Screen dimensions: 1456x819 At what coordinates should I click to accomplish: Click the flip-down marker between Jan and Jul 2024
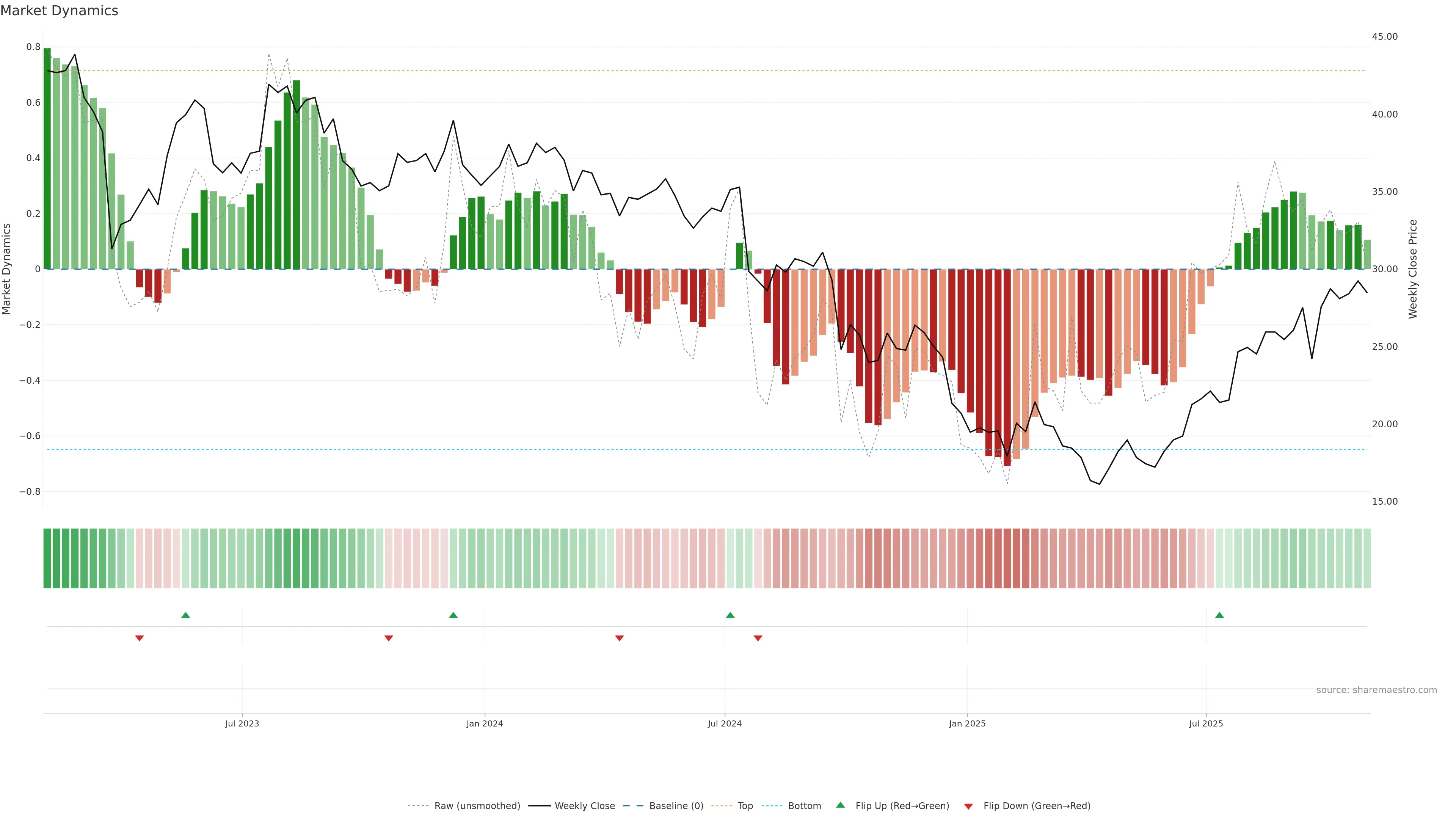pos(620,638)
